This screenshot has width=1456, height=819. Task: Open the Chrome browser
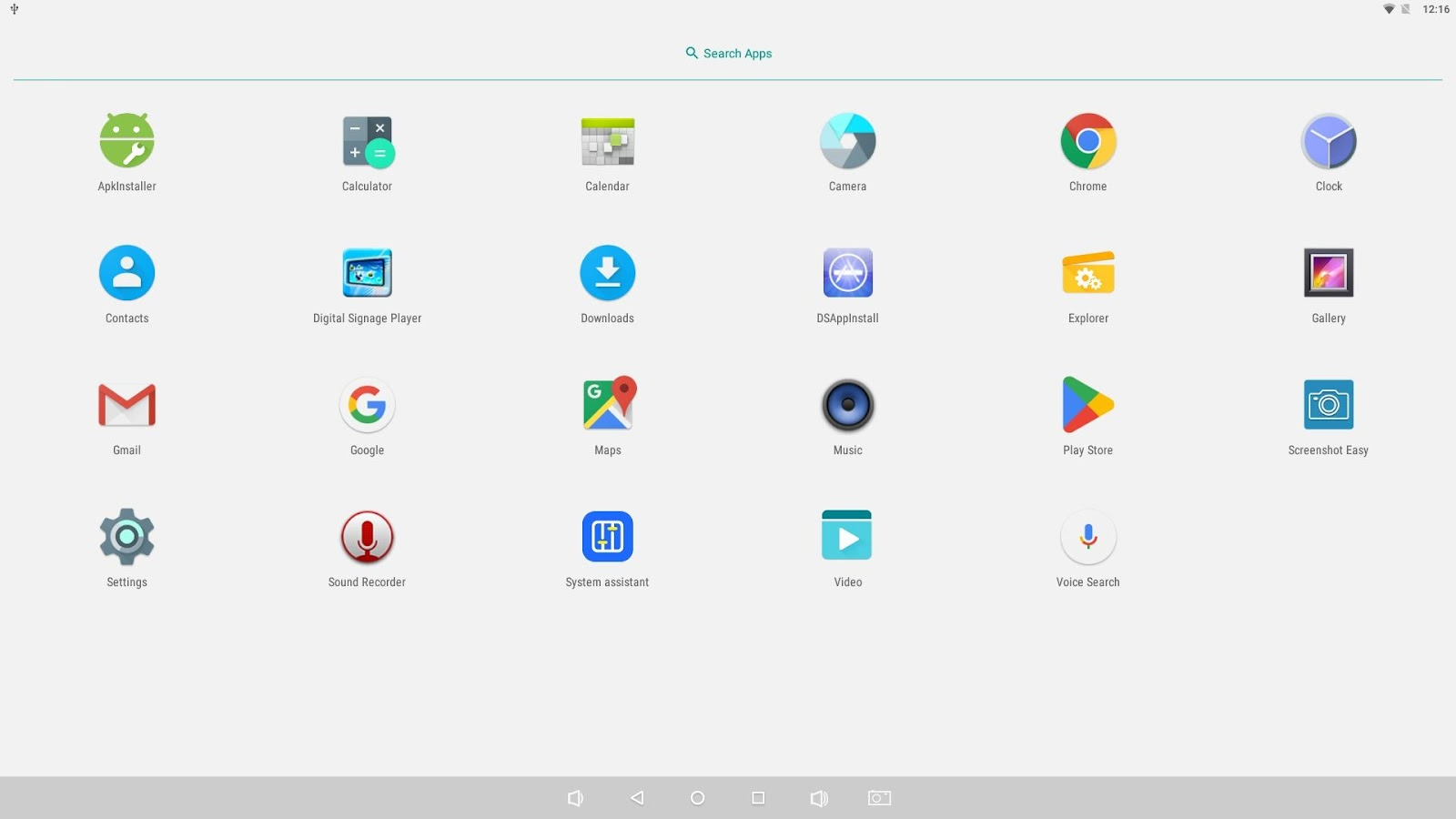point(1087,141)
